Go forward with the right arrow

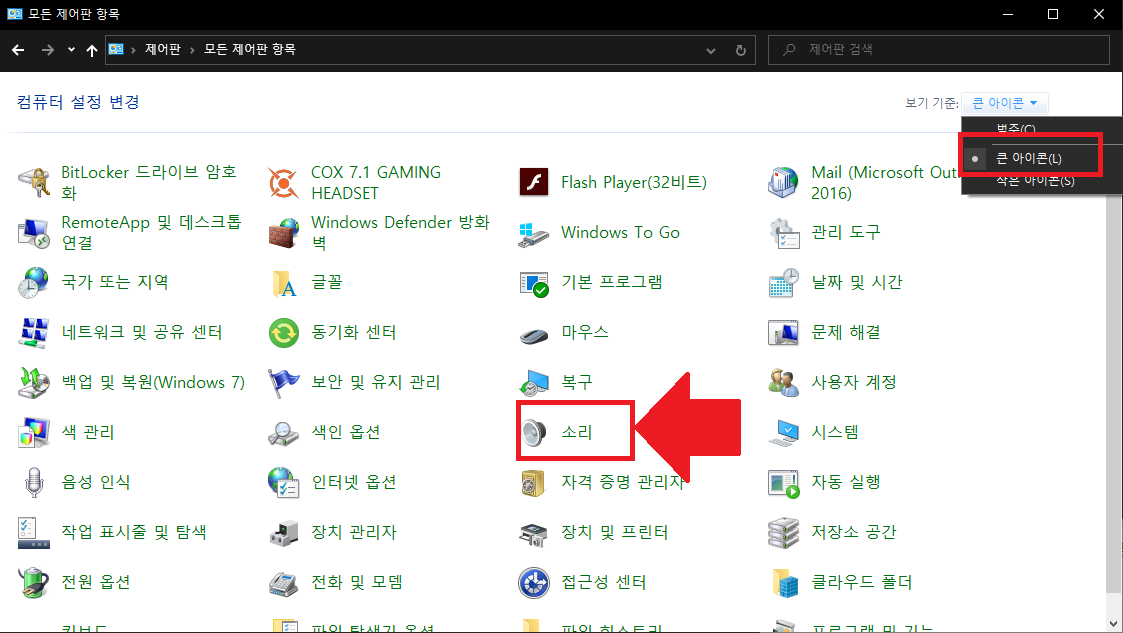point(48,49)
